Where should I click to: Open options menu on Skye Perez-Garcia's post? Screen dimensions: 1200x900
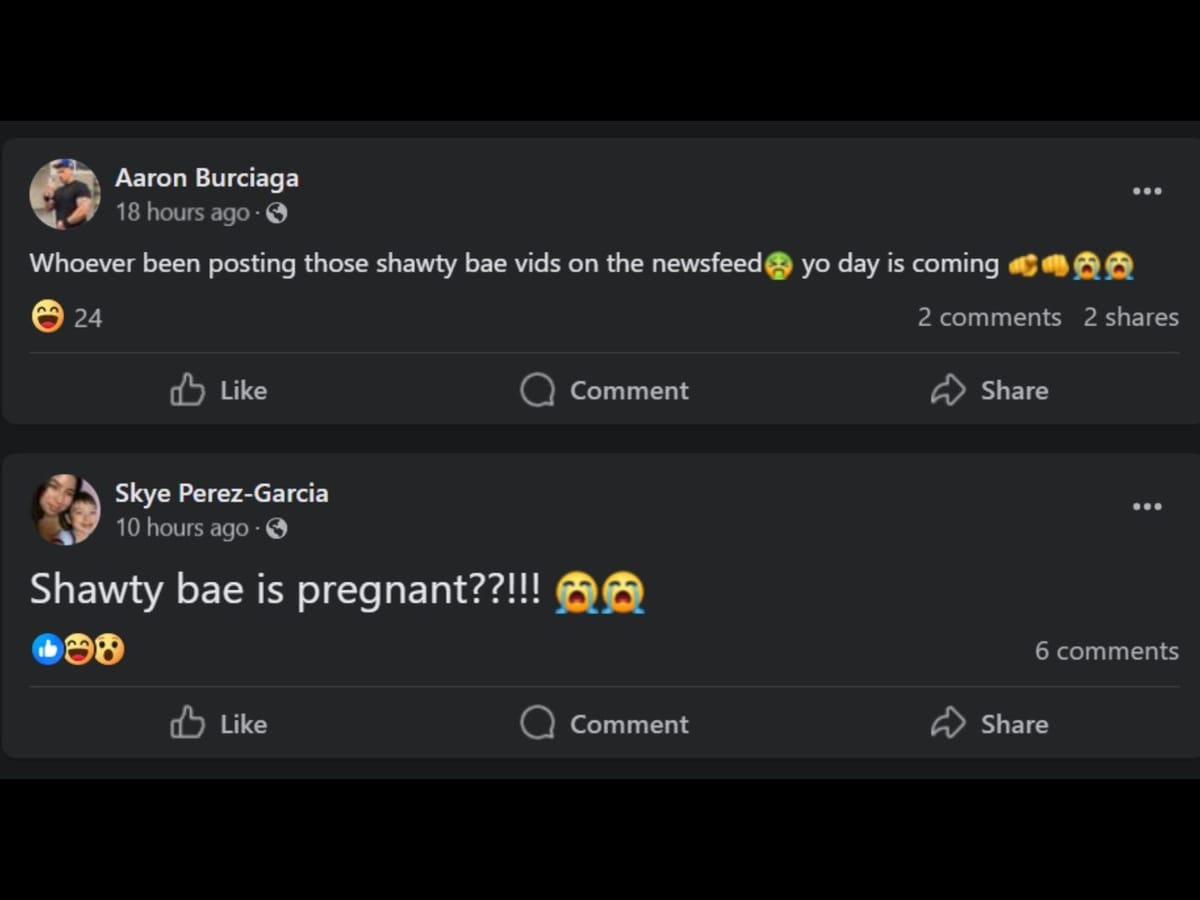click(x=1147, y=506)
